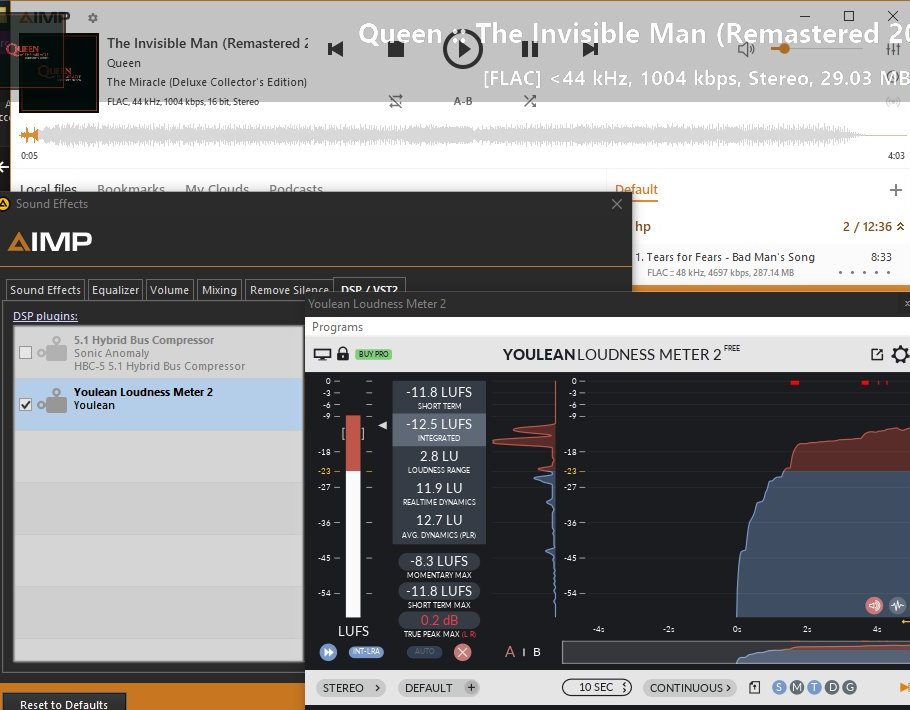Switch to Bookmarks tab in AIMP
This screenshot has height=710, width=910.
(131, 189)
